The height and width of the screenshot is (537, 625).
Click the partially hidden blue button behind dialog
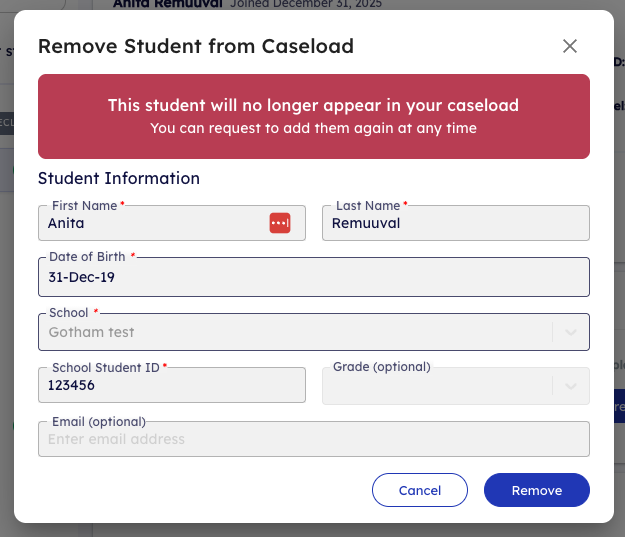click(x=619, y=407)
